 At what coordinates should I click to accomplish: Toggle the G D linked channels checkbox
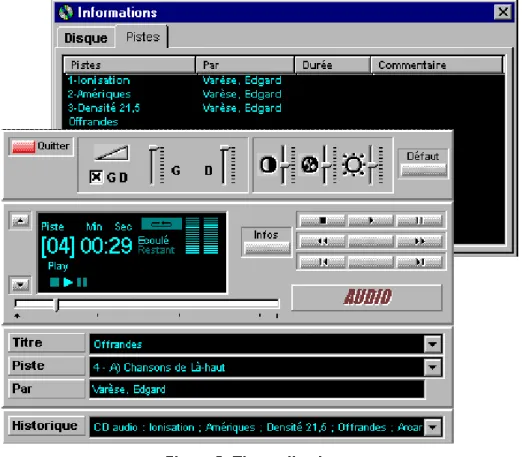coord(96,177)
